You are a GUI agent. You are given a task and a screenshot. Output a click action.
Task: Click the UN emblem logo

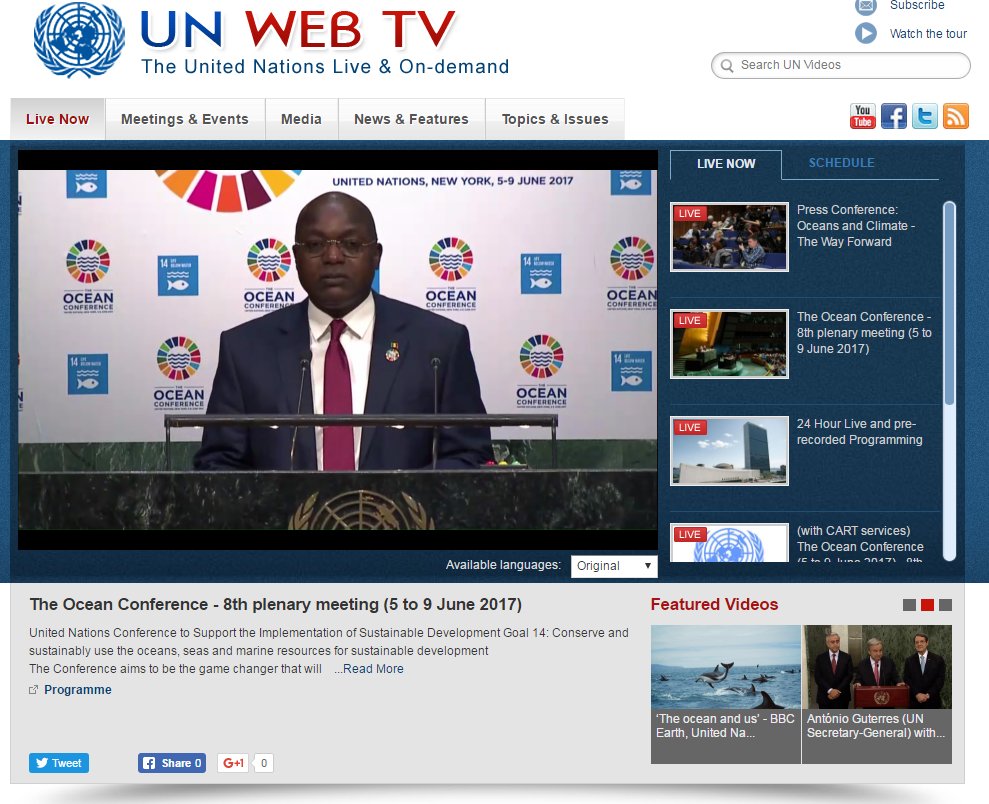tap(79, 39)
